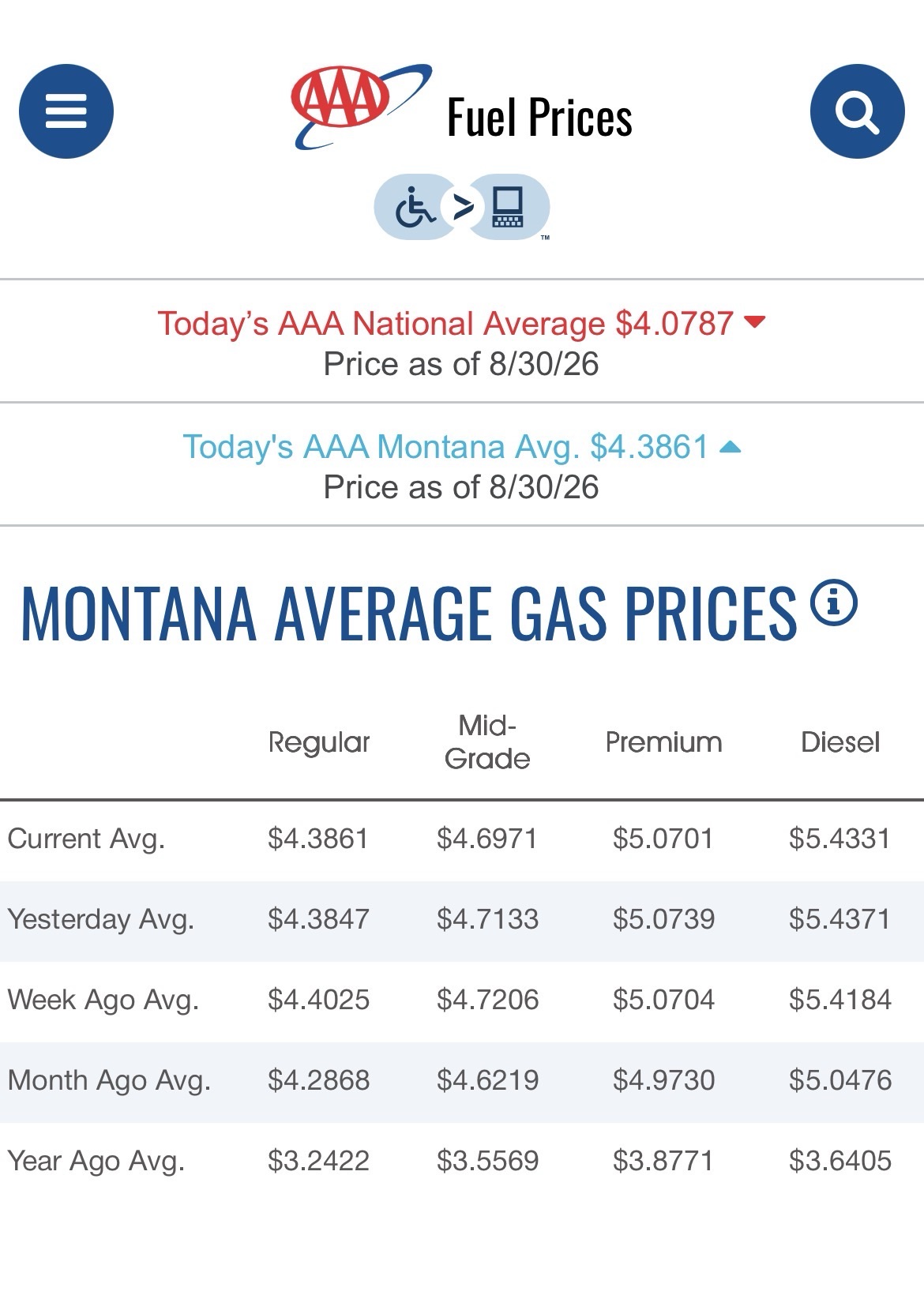Click the Current Avg. row label
Image resolution: width=924 pixels, height=1314 pixels.
coord(86,839)
